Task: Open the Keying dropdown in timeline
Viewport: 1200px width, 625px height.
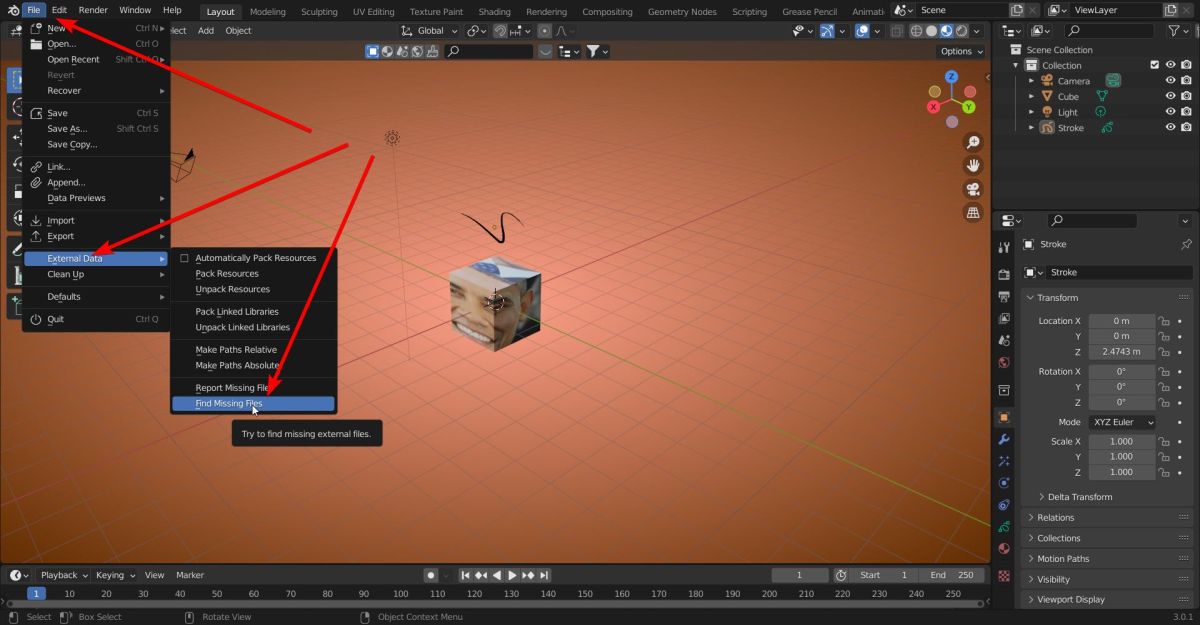Action: 116,575
